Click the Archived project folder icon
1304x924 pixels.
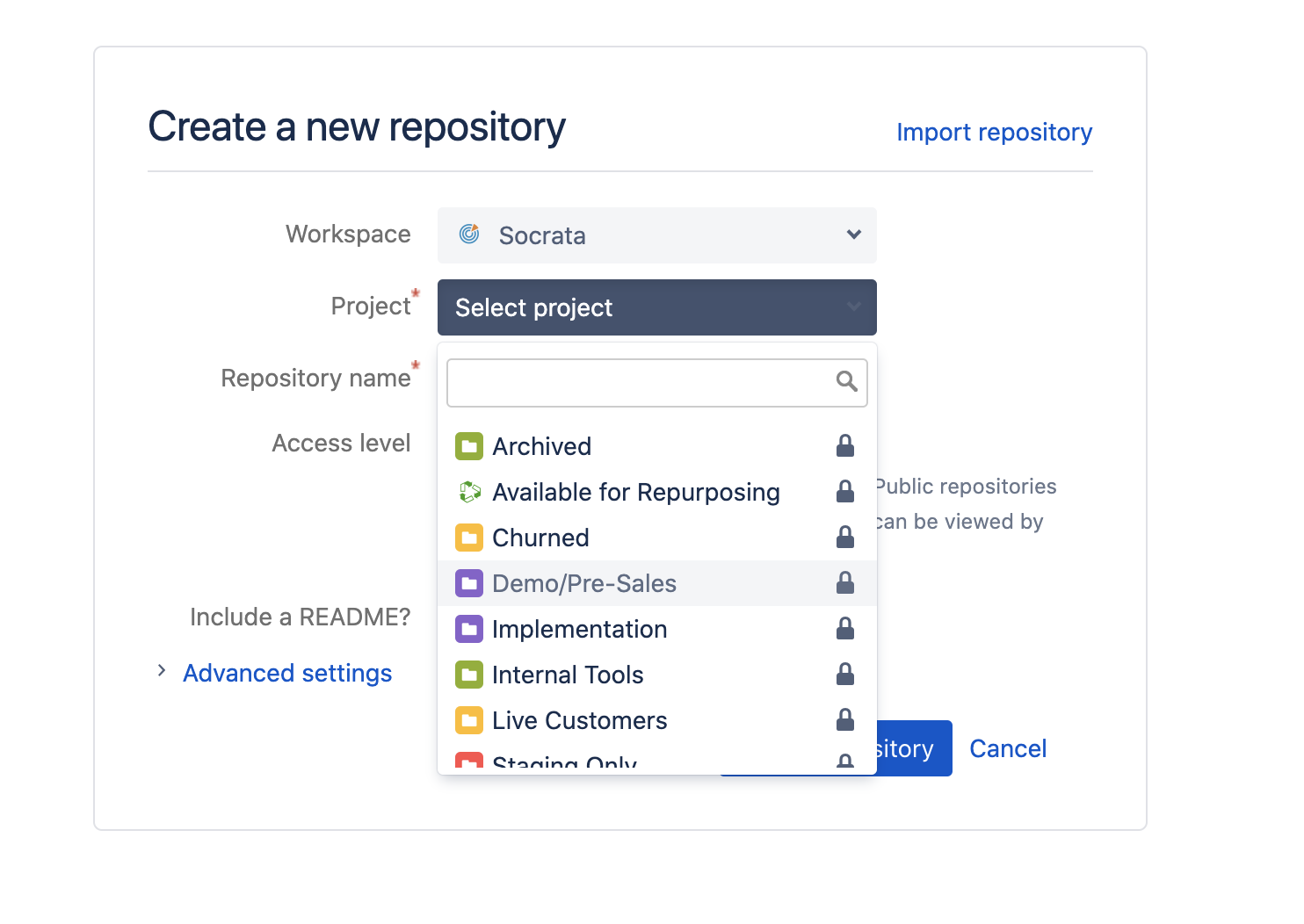pos(469,446)
